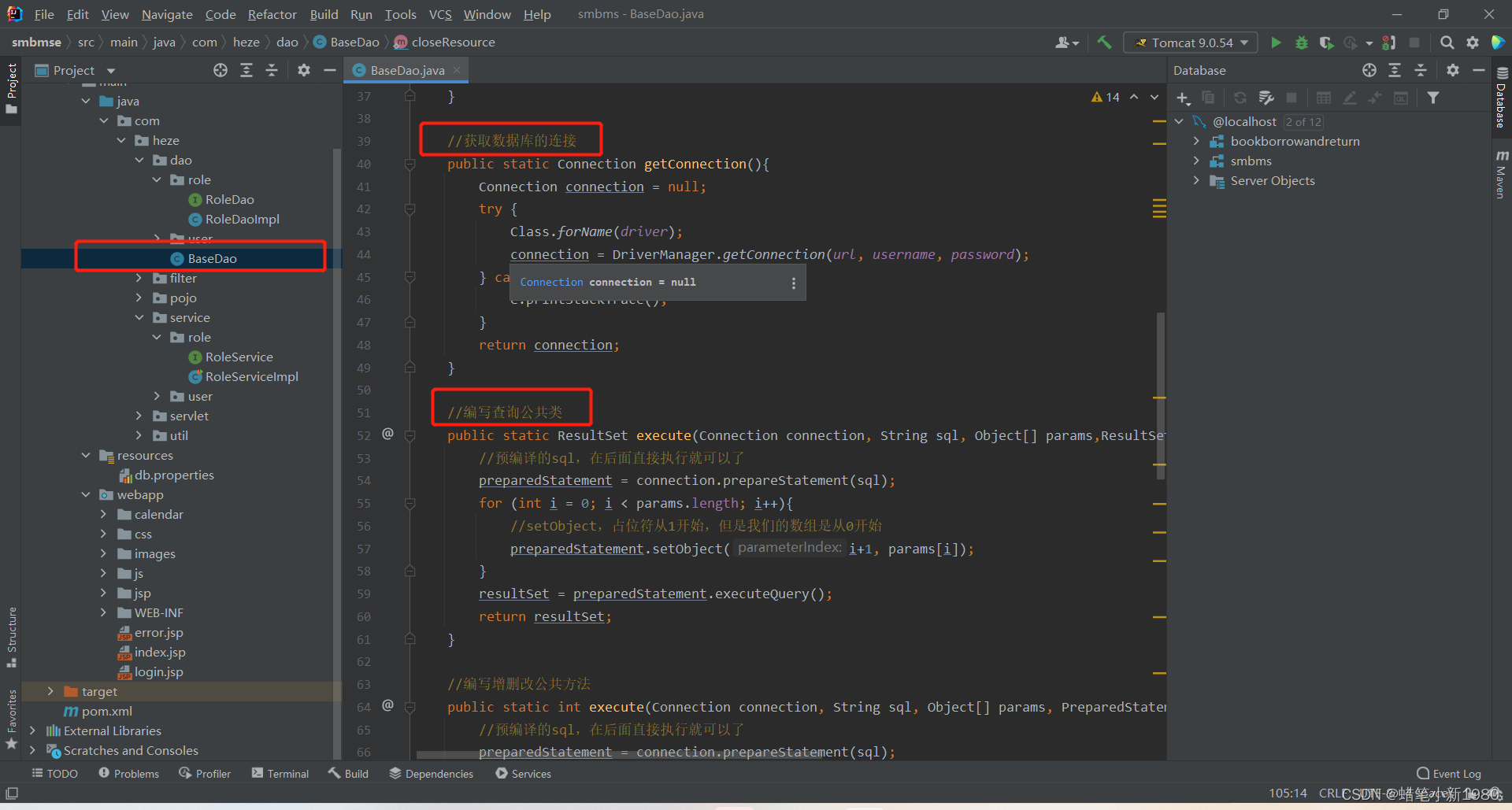The height and width of the screenshot is (810, 1512).
Task: Open the Tools menu
Action: coord(400,14)
